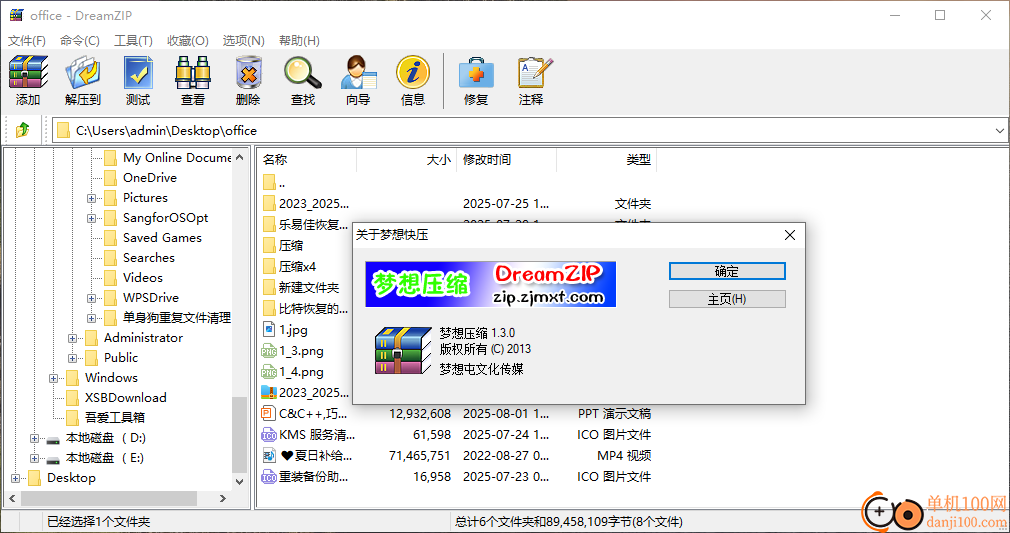Click the 本地磁盘 (D:) drive icon

point(53,439)
